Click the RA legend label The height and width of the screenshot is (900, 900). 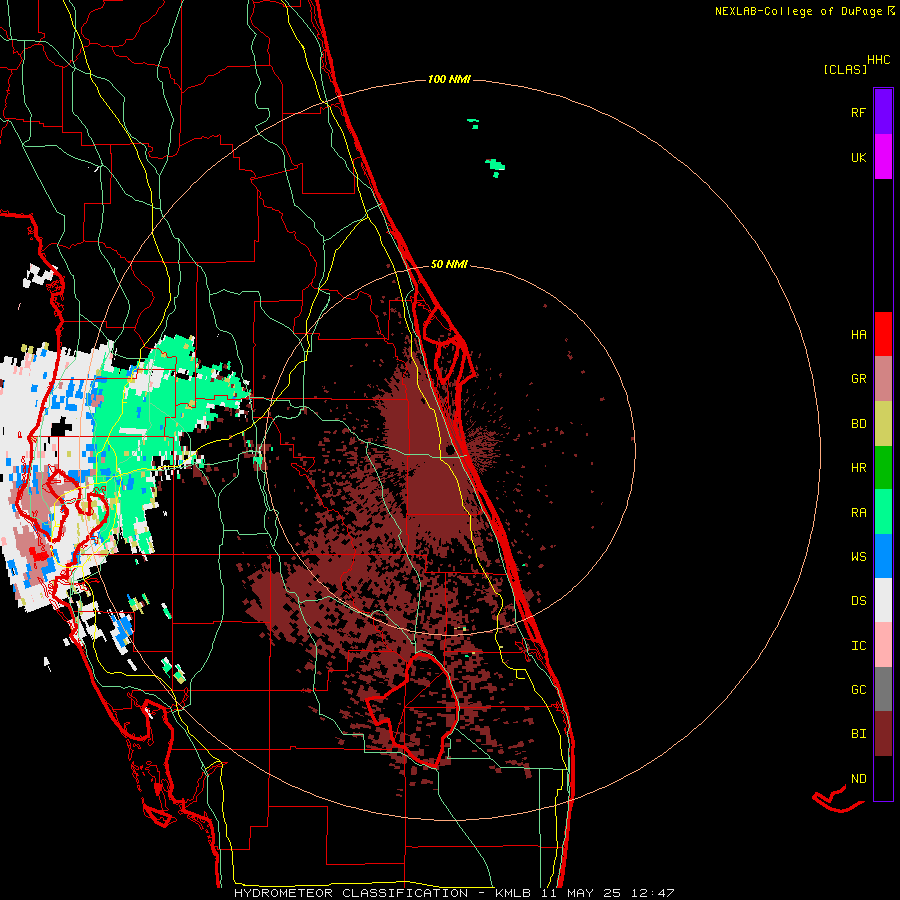tap(858, 512)
